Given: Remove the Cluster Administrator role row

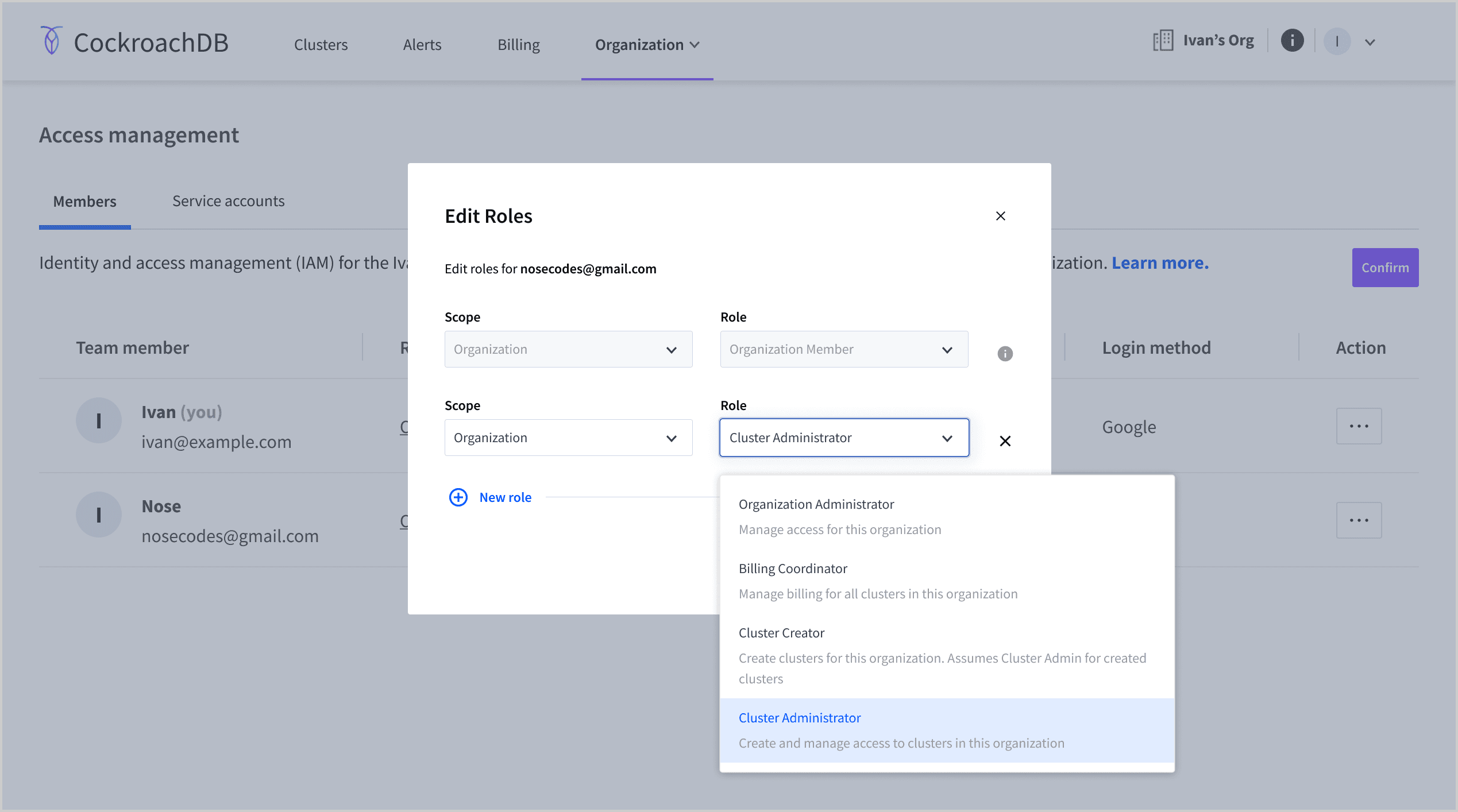Looking at the screenshot, I should [x=1005, y=441].
